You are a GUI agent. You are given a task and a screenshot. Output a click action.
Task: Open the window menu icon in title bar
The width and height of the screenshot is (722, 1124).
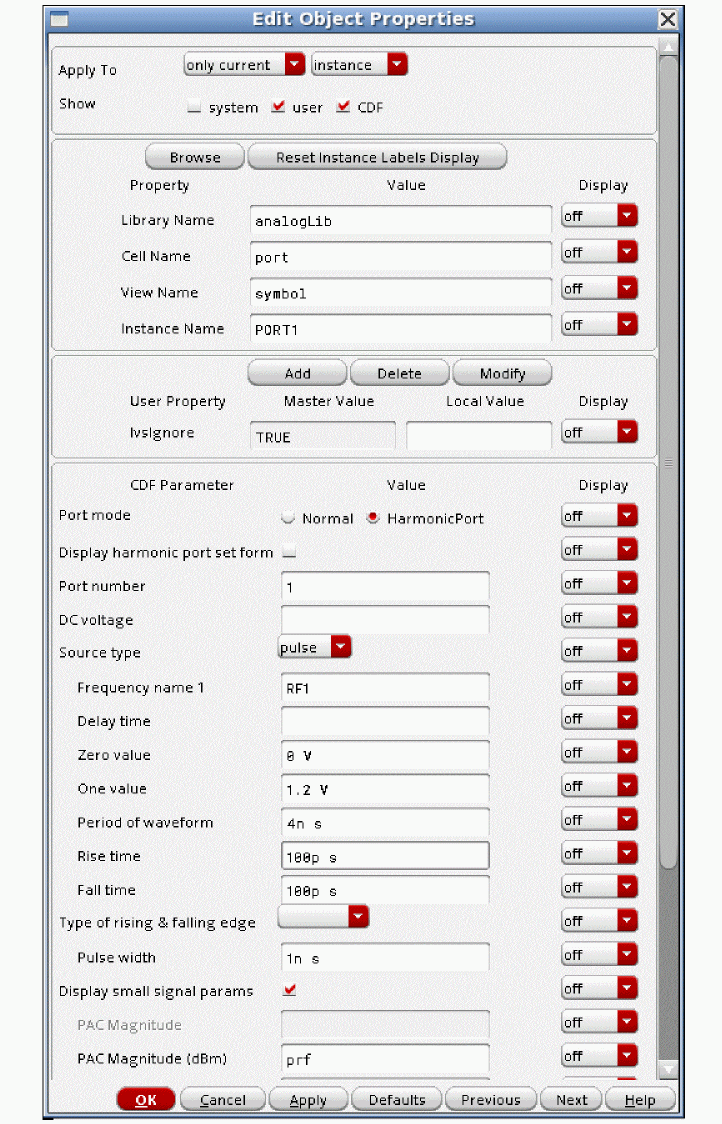[x=60, y=19]
